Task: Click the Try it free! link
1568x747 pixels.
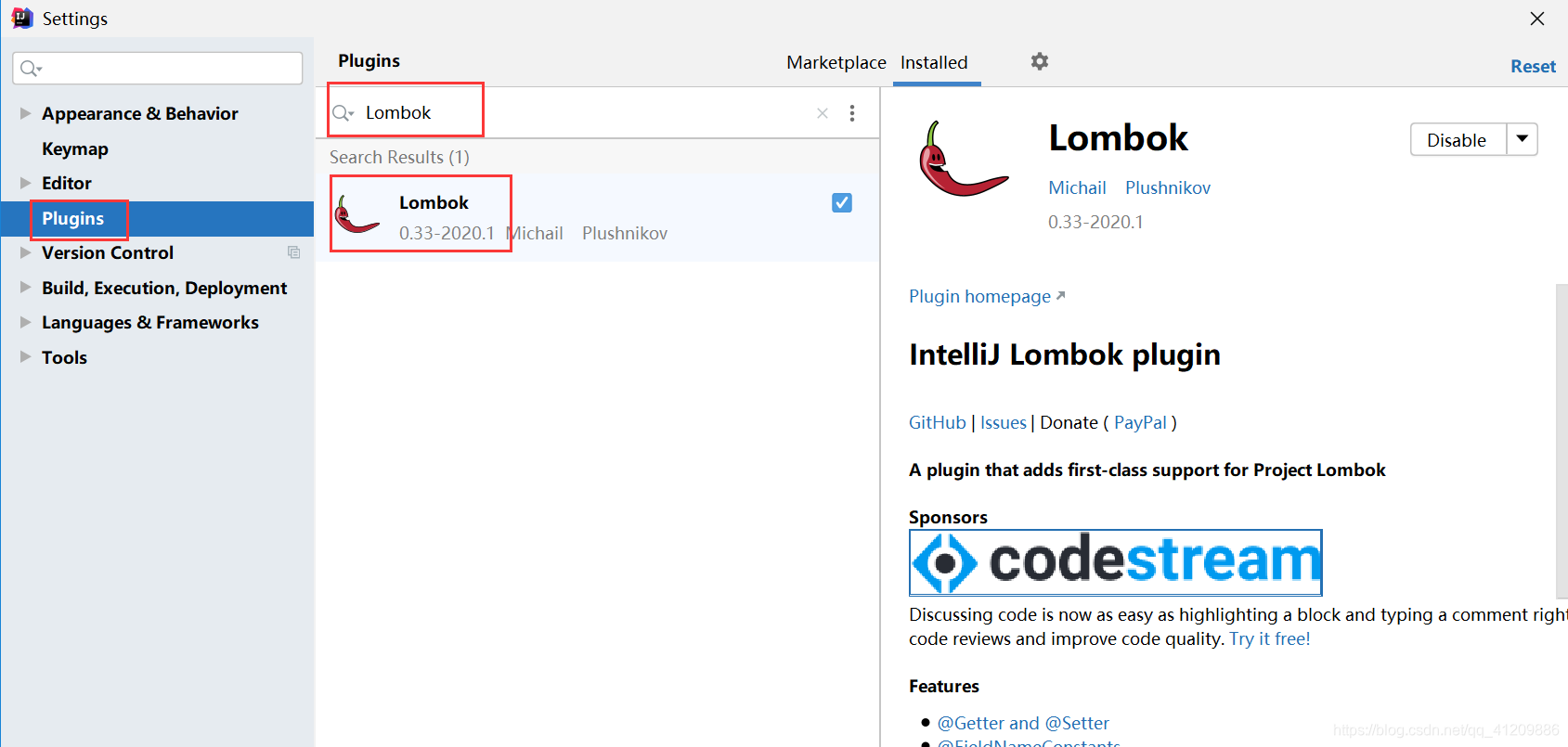Action: tap(1270, 638)
